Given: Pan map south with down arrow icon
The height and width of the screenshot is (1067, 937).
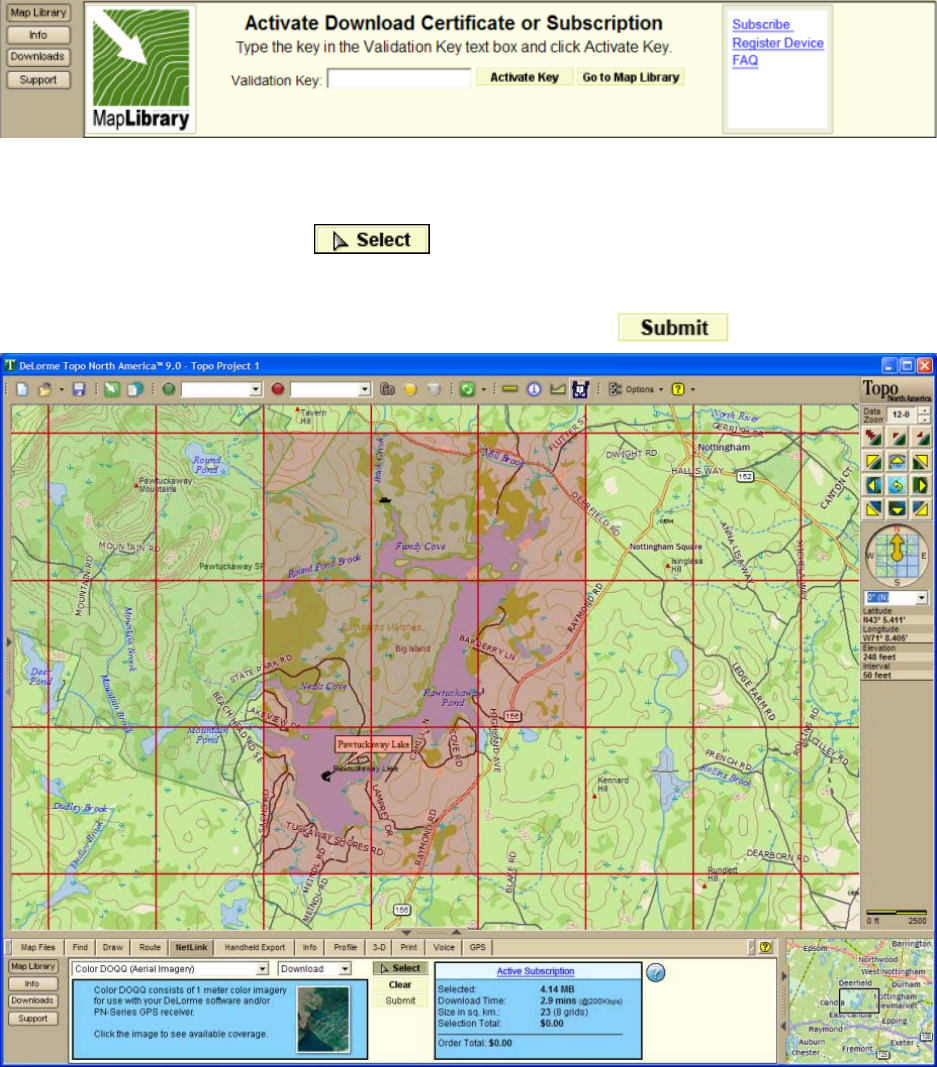Looking at the screenshot, I should point(897,508).
